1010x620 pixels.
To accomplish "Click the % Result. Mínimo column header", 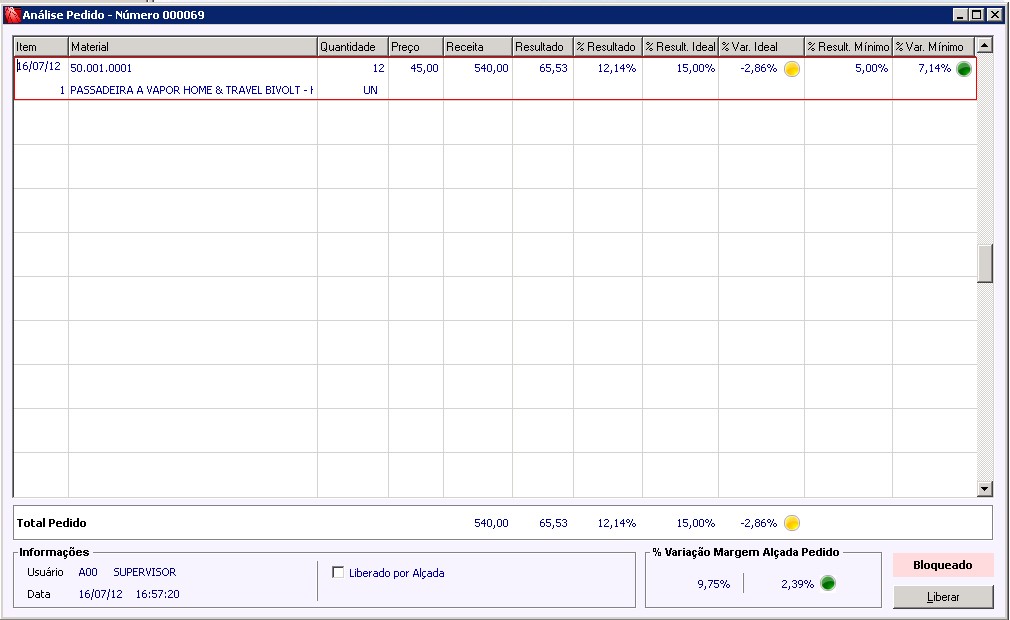I will (x=848, y=46).
